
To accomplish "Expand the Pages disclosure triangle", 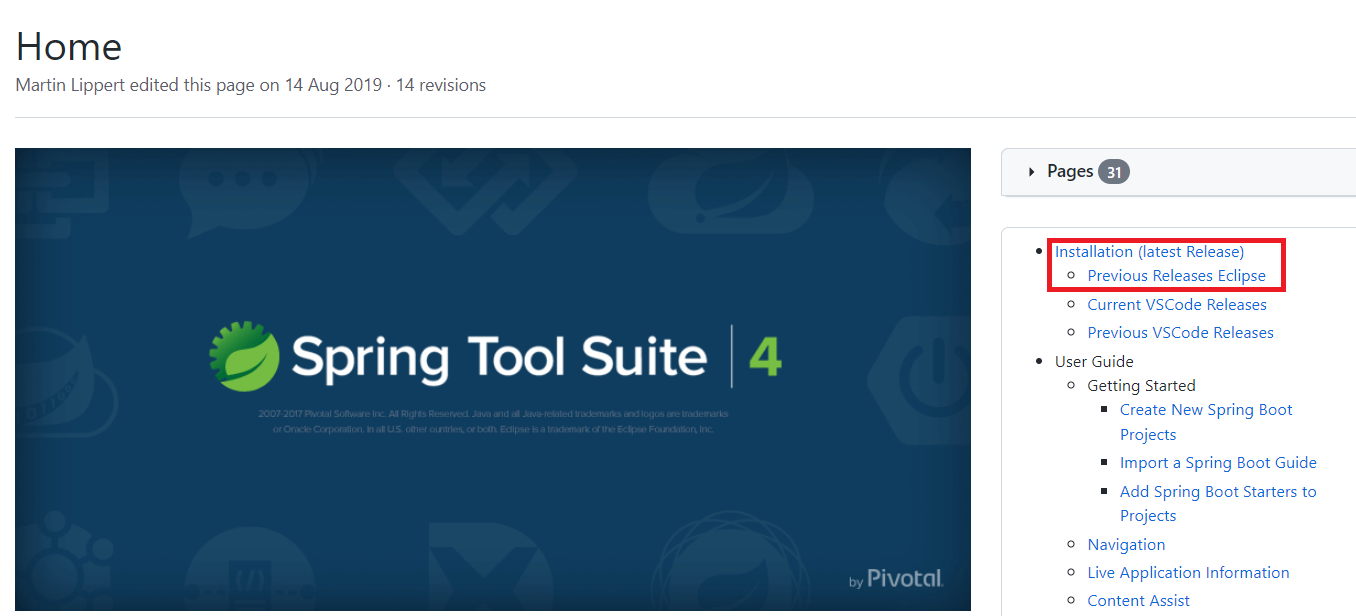I will 1031,172.
